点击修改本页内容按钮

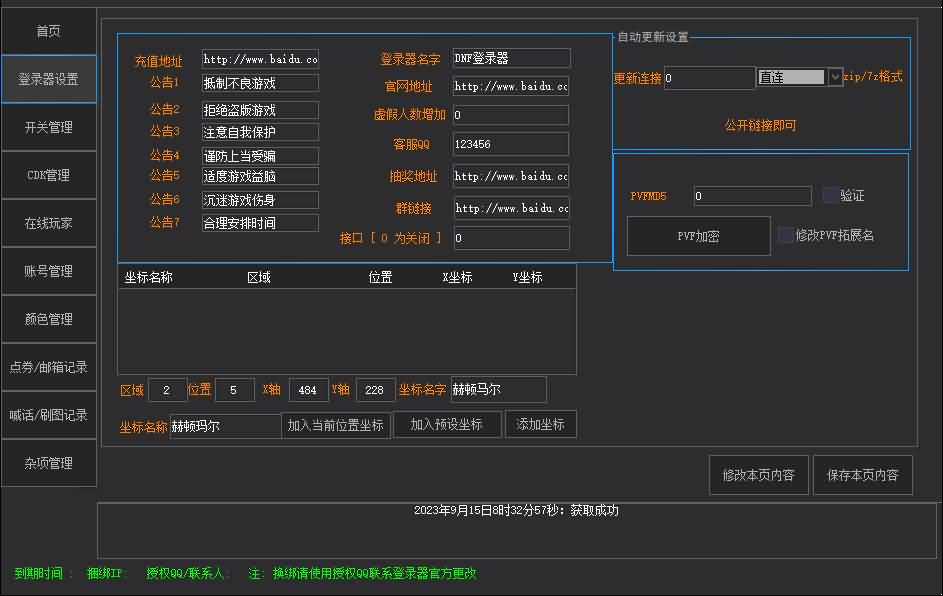(759, 475)
